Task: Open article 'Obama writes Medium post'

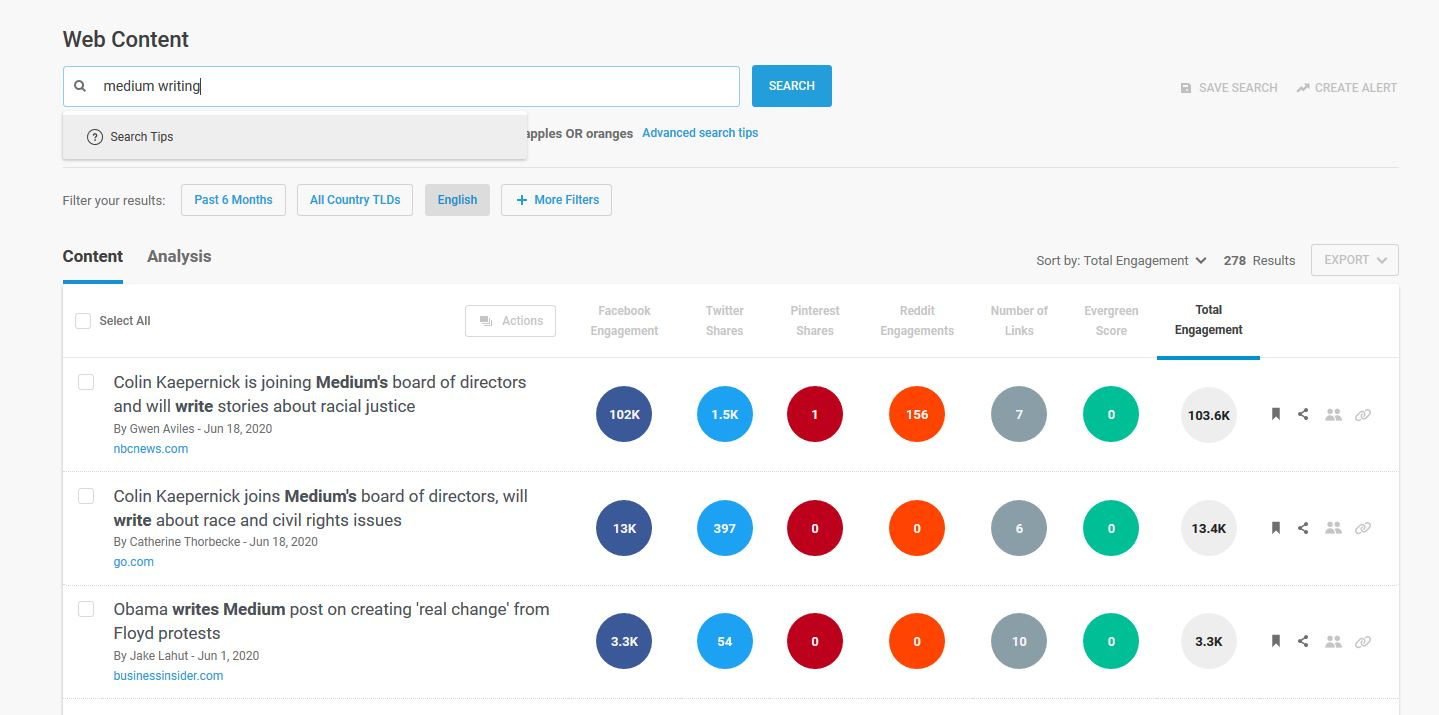Action: coord(332,621)
